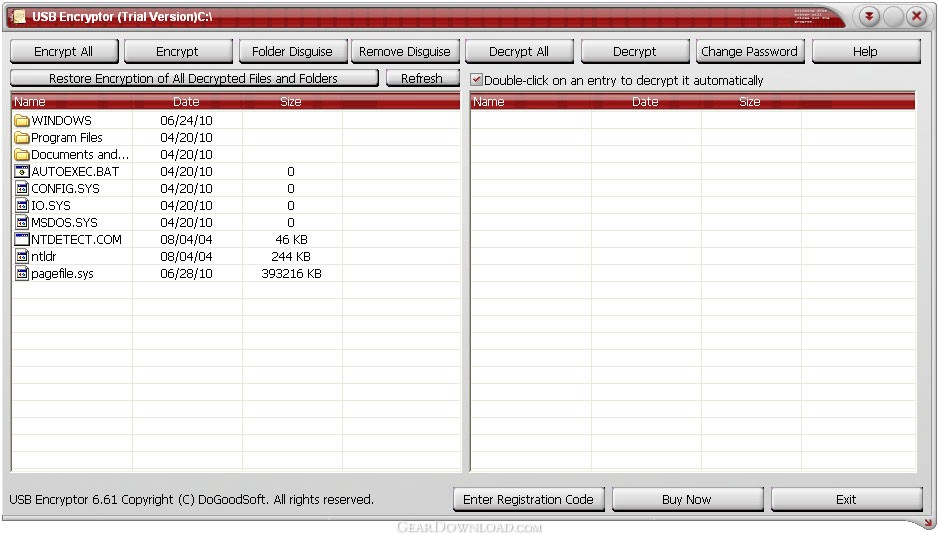Click the copyright text in status bar
Viewport: 939px width, 535px height.
(x=192, y=500)
